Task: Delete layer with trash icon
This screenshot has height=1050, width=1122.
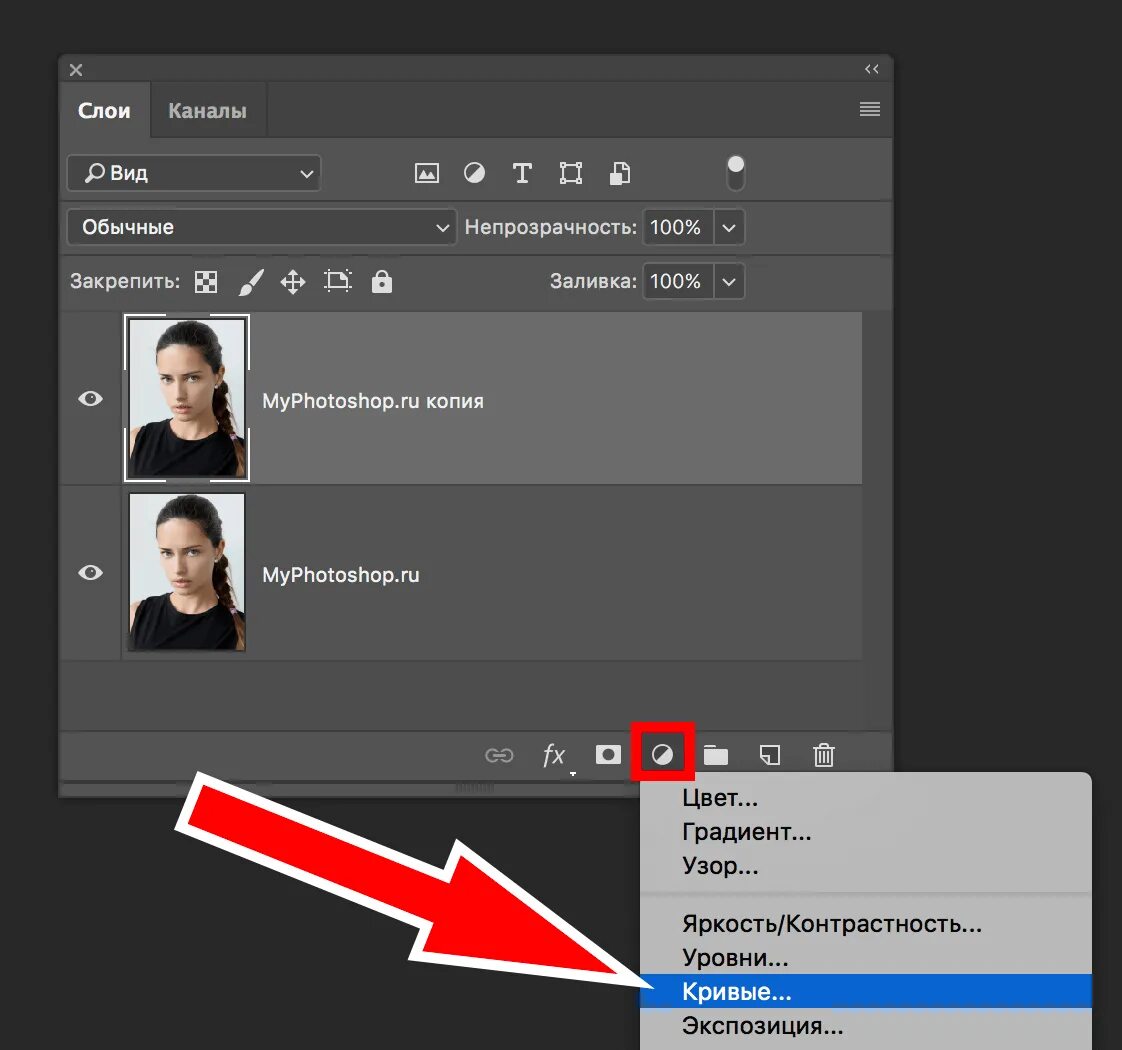Action: point(824,755)
